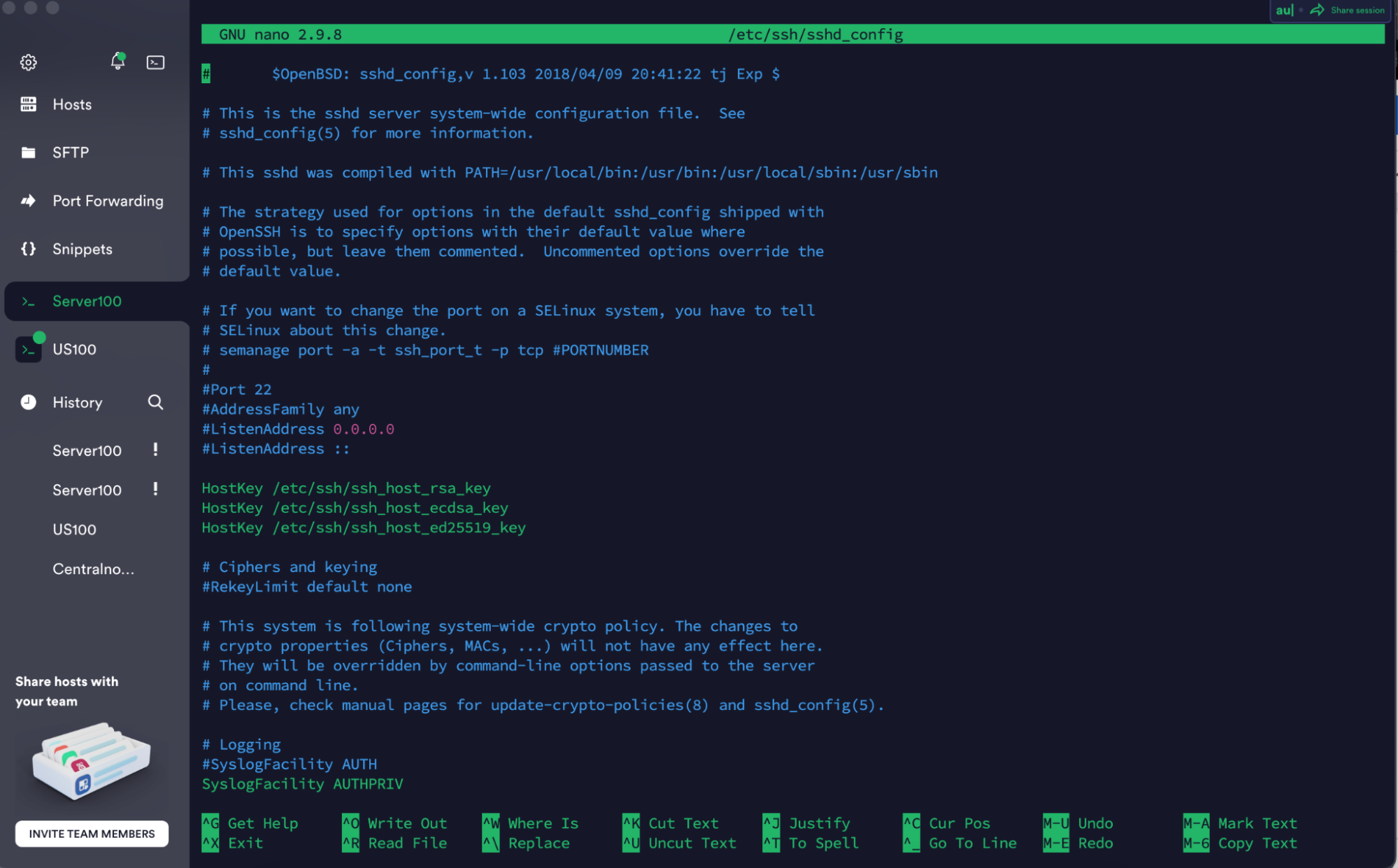Open new local terminal icon

tap(155, 62)
